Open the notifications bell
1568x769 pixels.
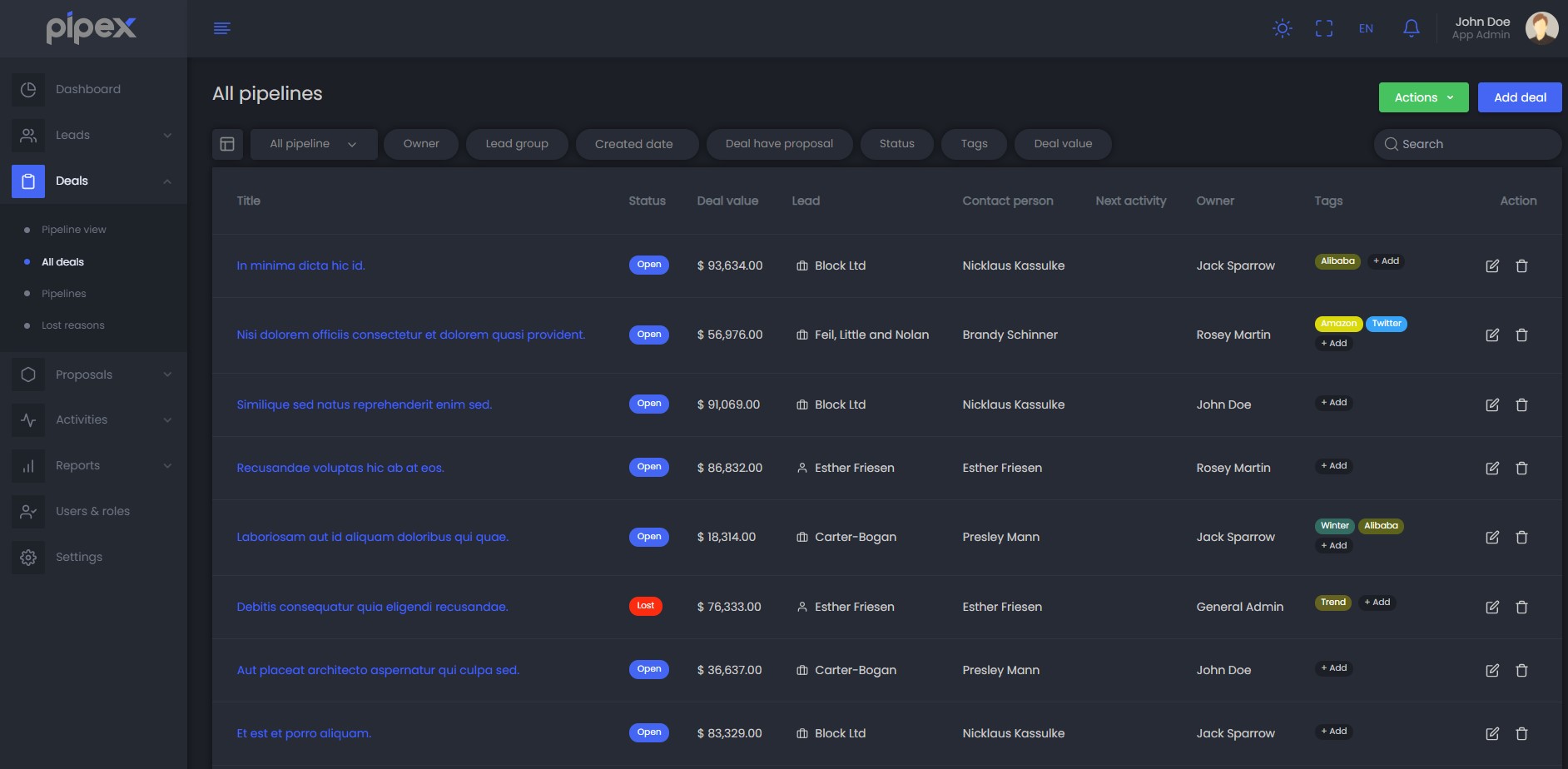pos(1411,28)
